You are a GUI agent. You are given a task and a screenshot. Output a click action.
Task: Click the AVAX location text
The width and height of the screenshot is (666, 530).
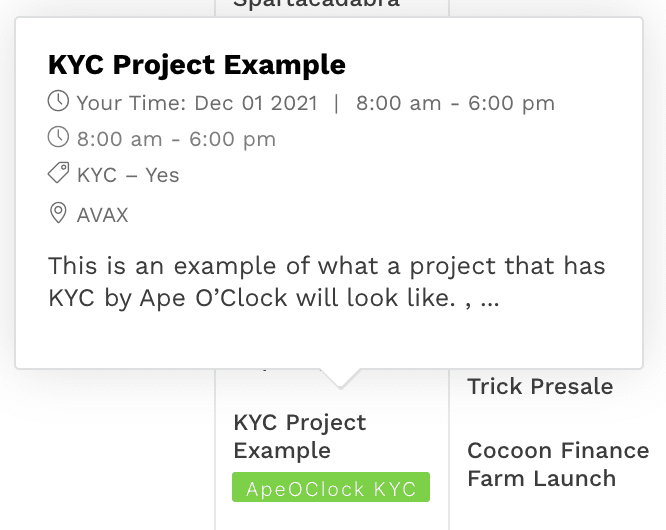pos(102,215)
